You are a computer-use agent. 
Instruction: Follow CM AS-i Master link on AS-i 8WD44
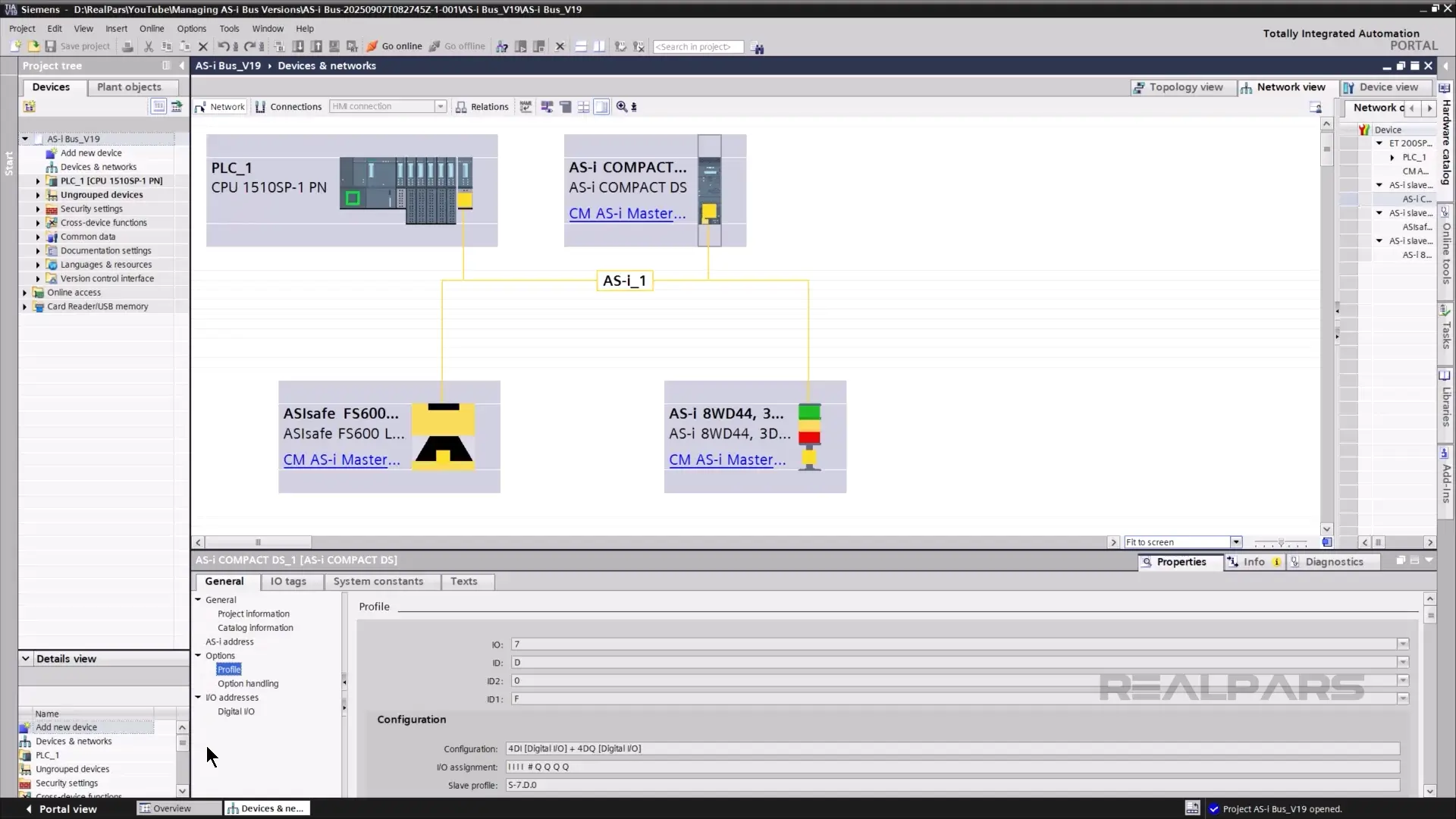727,460
